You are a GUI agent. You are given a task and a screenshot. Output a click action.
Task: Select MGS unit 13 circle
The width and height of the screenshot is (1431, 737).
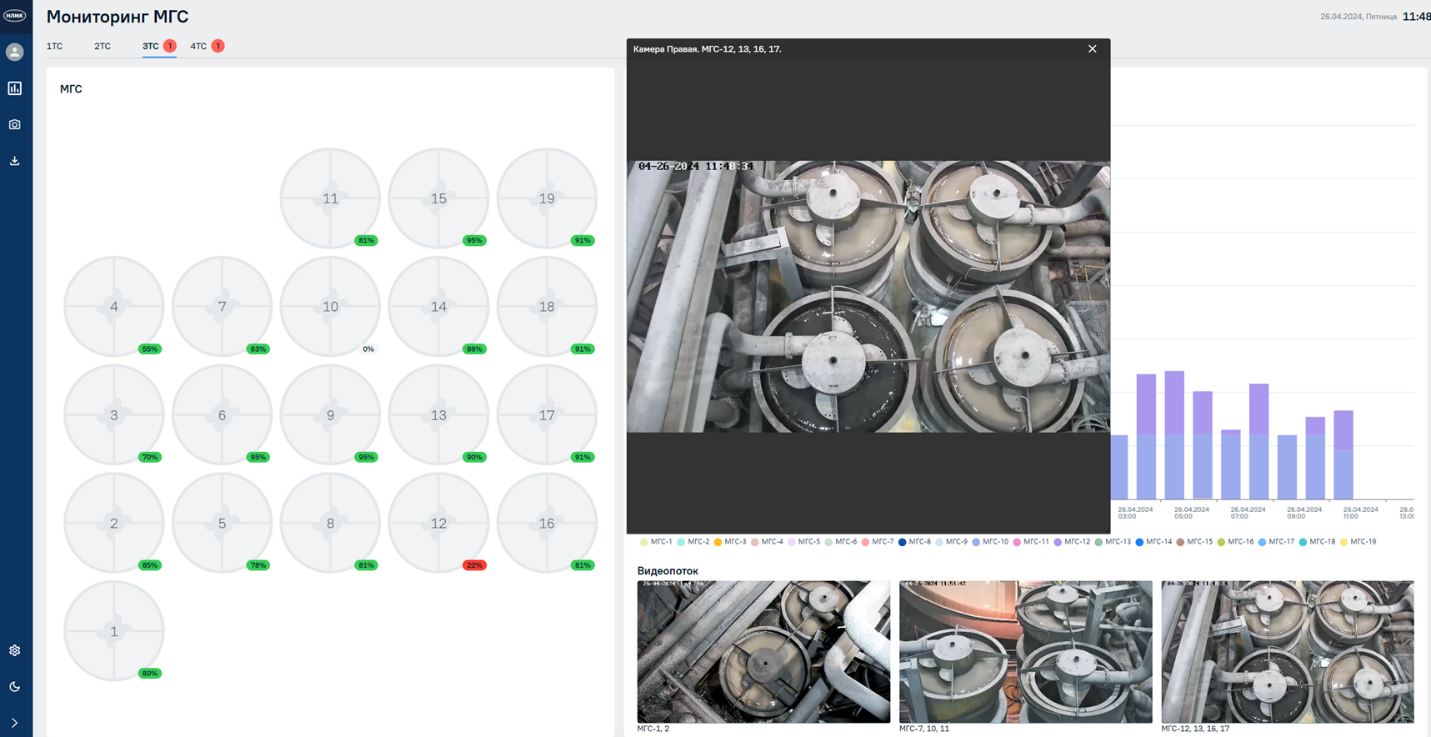pyautogui.click(x=438, y=415)
